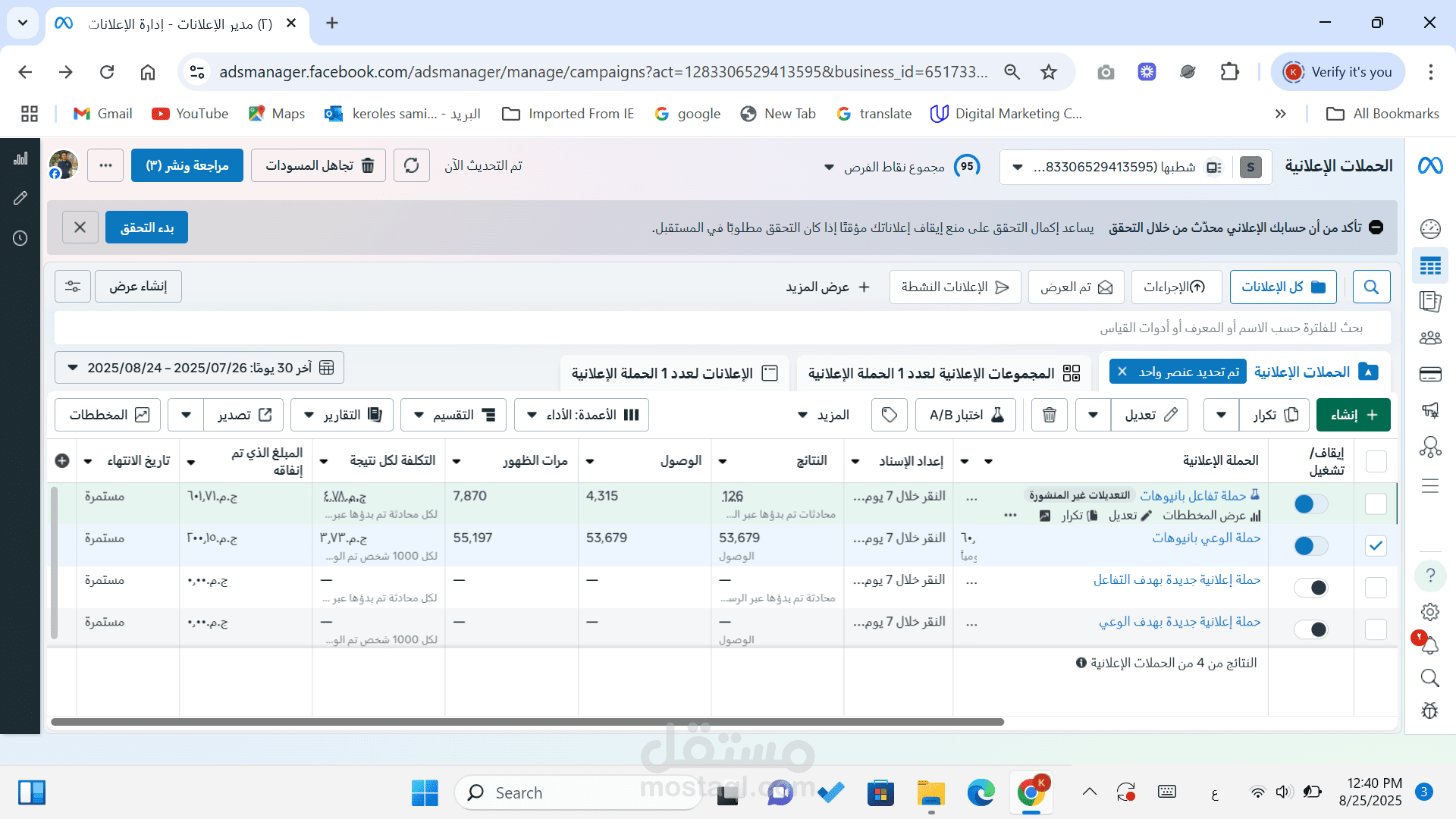Click the Meta logo in the right sidebar
The image size is (1456, 819).
pos(1430,165)
